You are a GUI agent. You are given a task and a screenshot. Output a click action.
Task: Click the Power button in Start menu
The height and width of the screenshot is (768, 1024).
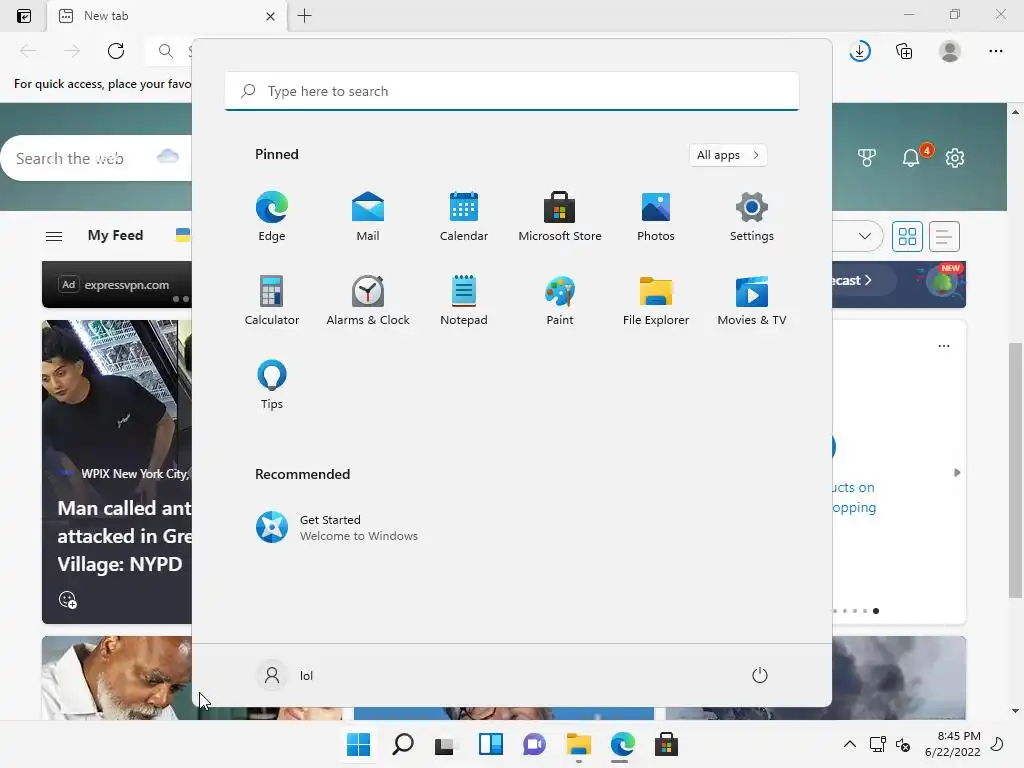tap(760, 675)
